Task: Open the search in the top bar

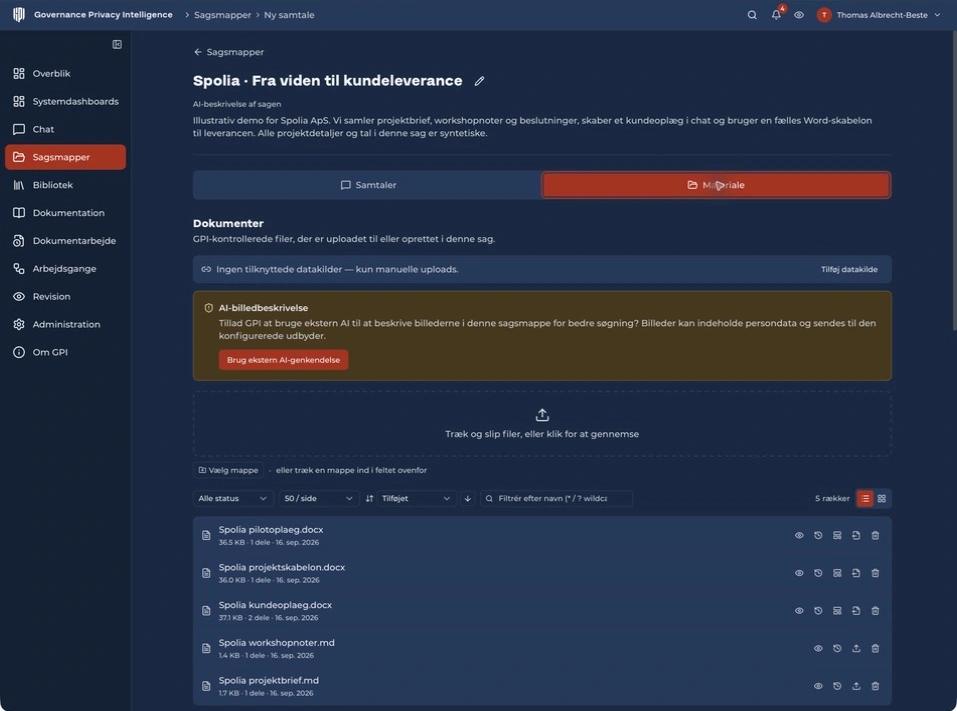Action: point(752,15)
